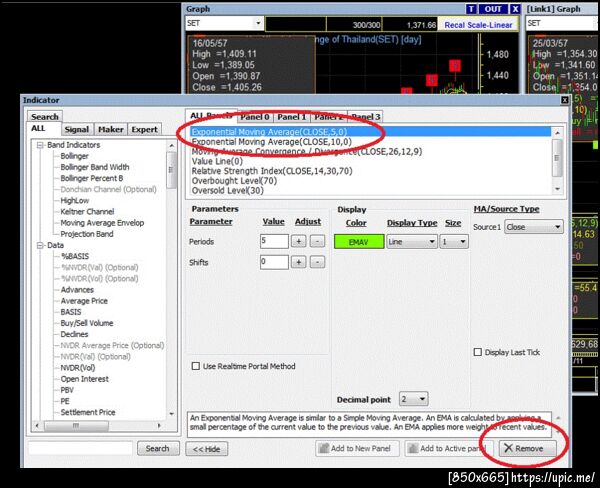The width and height of the screenshot is (600, 488).
Task: Switch to the Signal tab
Action: [x=77, y=129]
